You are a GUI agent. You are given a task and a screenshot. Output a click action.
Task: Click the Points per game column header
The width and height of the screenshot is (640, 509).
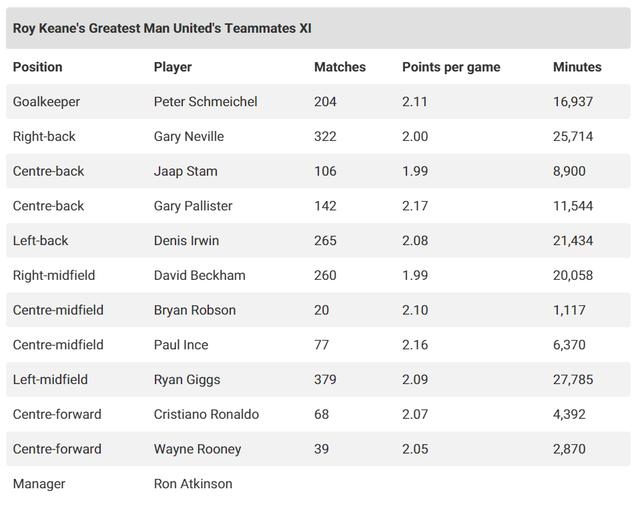(451, 67)
